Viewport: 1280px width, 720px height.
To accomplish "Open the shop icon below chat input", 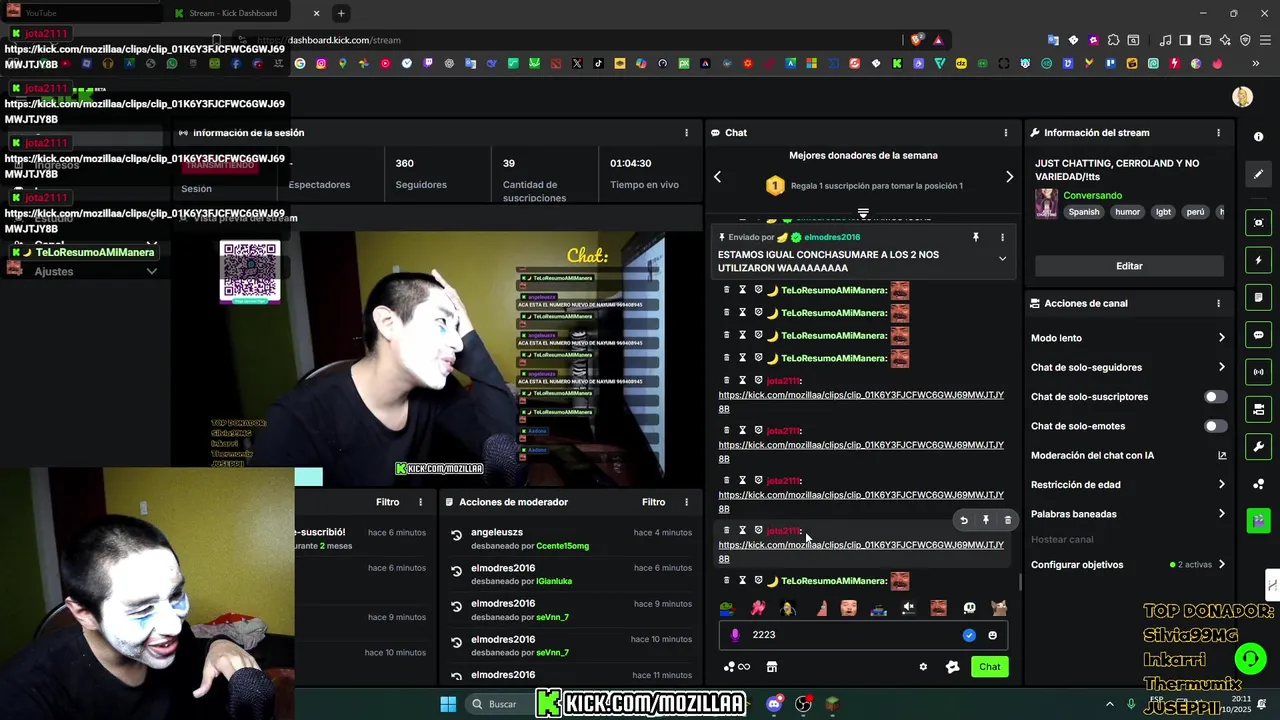I will [771, 667].
